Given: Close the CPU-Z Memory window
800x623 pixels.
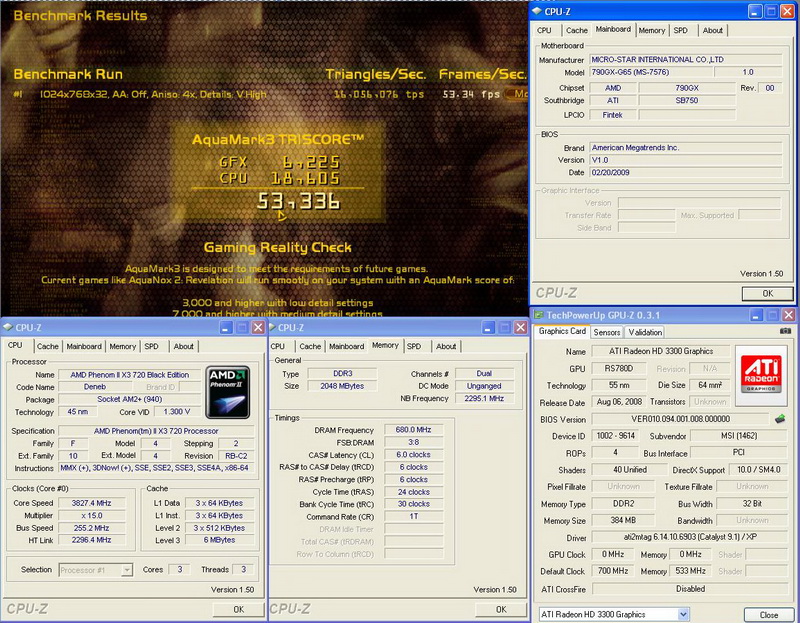Looking at the screenshot, I should (x=520, y=327).
